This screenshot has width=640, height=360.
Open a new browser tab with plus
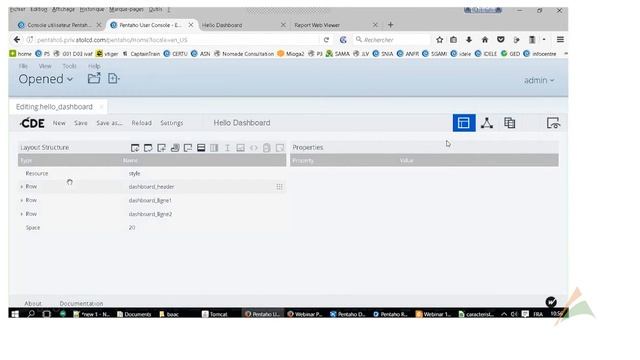point(391,25)
